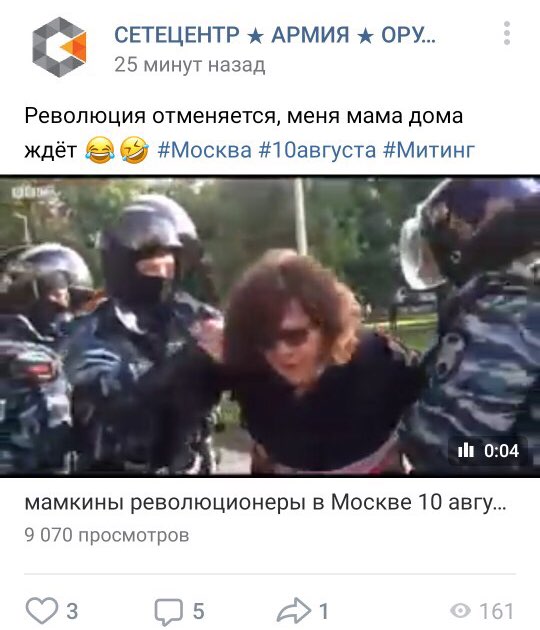Click the laughing emoji in the post
This screenshot has height=630, width=540.
[x=100, y=150]
